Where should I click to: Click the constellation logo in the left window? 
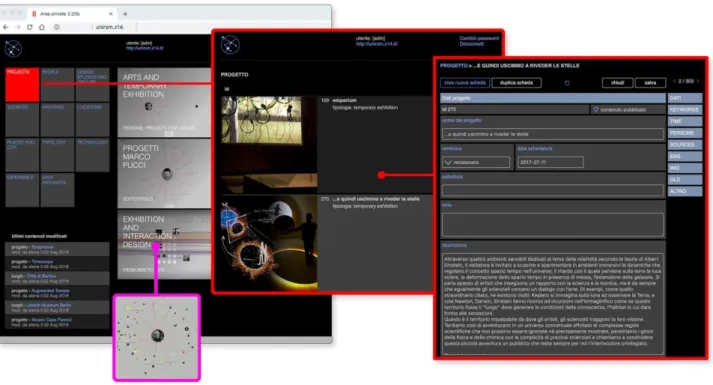click(13, 48)
